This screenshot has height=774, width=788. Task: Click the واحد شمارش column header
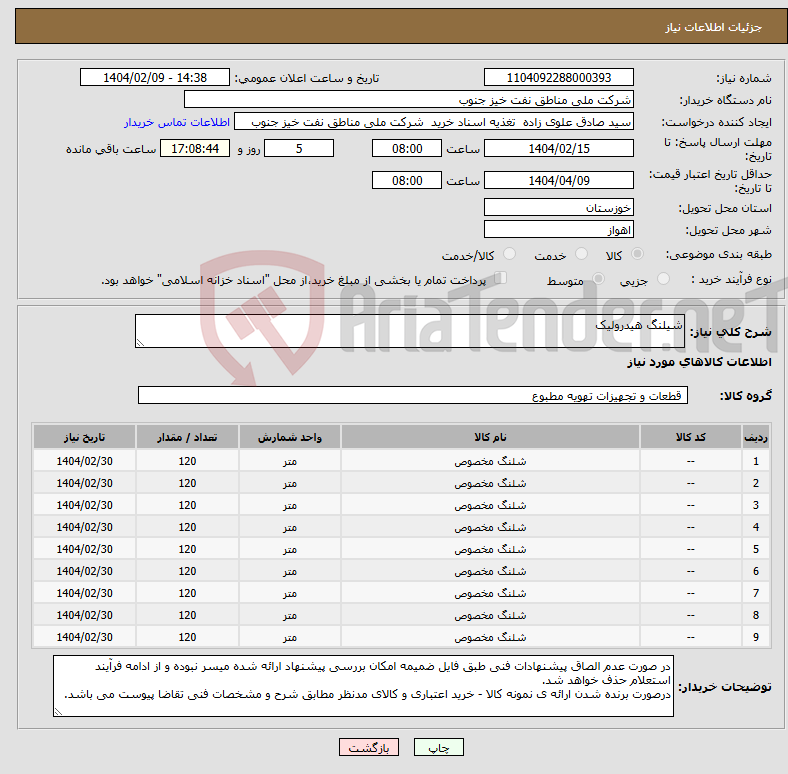290,437
